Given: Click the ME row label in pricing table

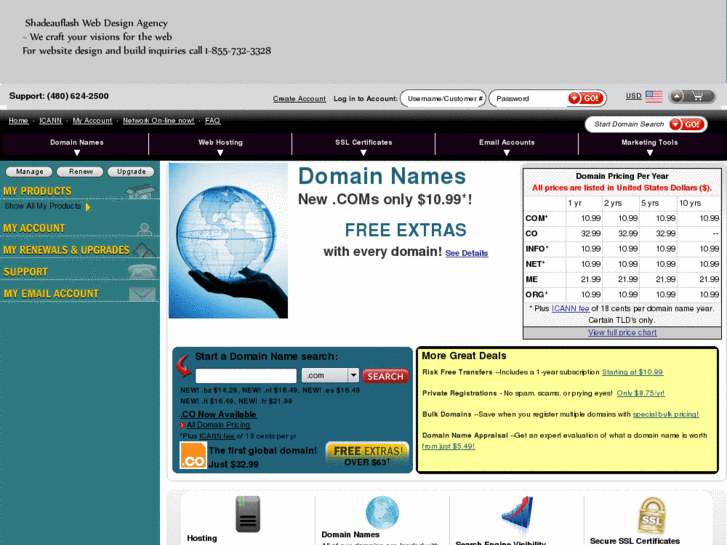Looking at the screenshot, I should point(531,280).
